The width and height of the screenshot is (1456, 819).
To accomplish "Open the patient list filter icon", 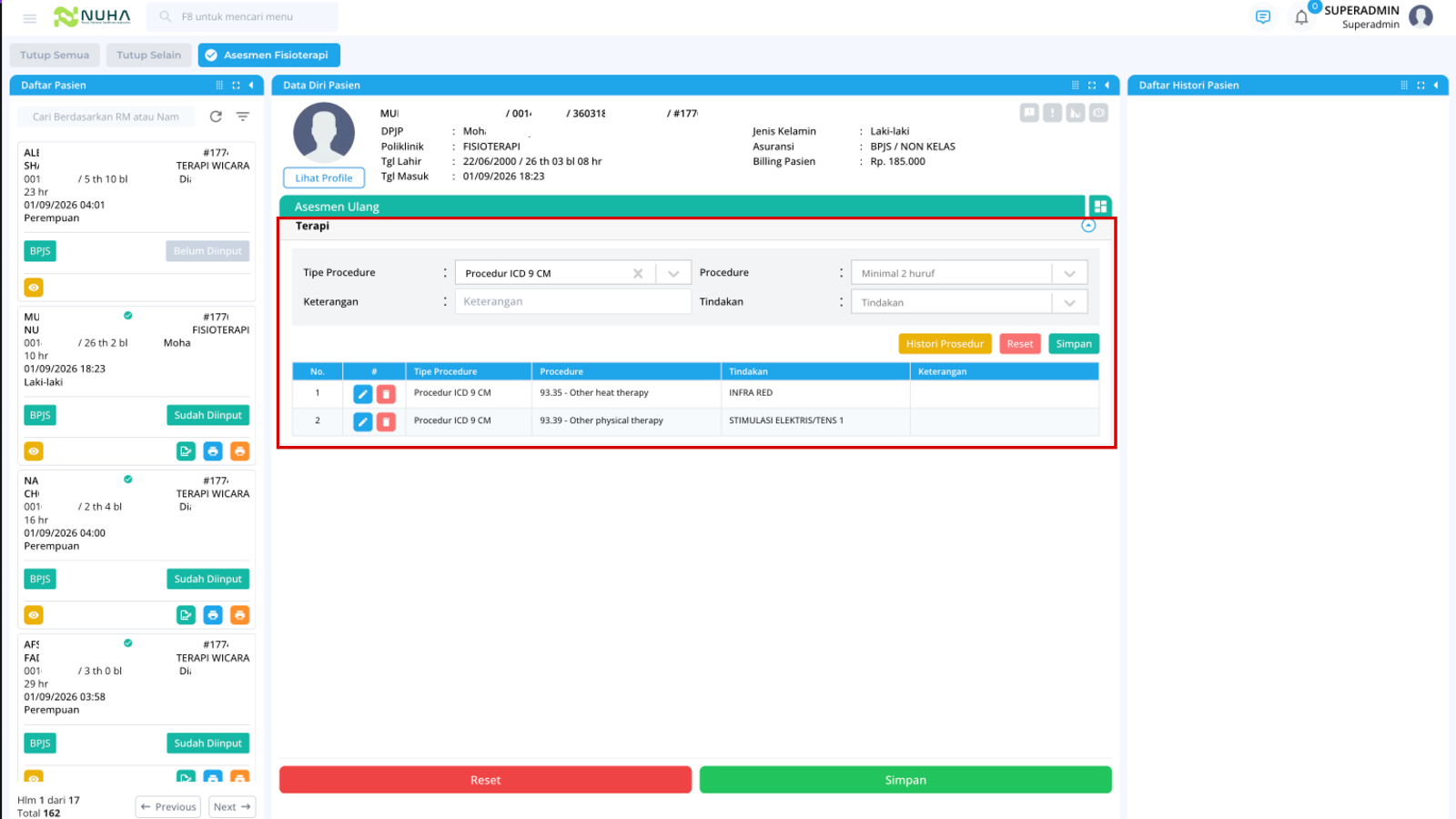I will [x=243, y=116].
